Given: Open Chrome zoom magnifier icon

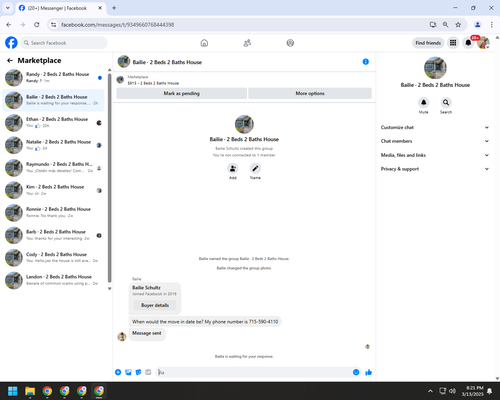Looking at the screenshot, I should click(445, 25).
